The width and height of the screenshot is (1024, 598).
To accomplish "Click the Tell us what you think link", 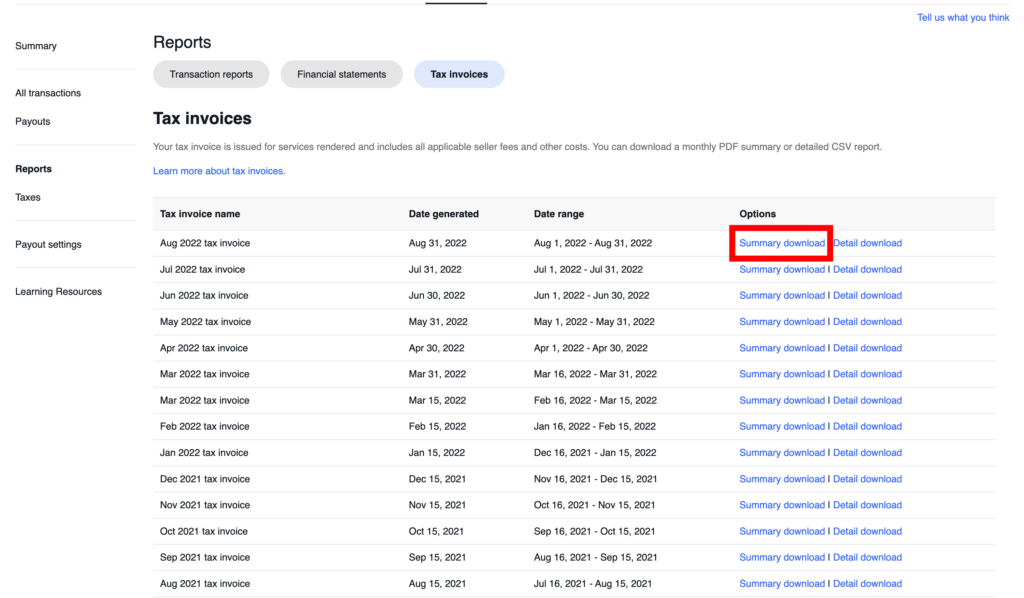I will click(x=962, y=17).
